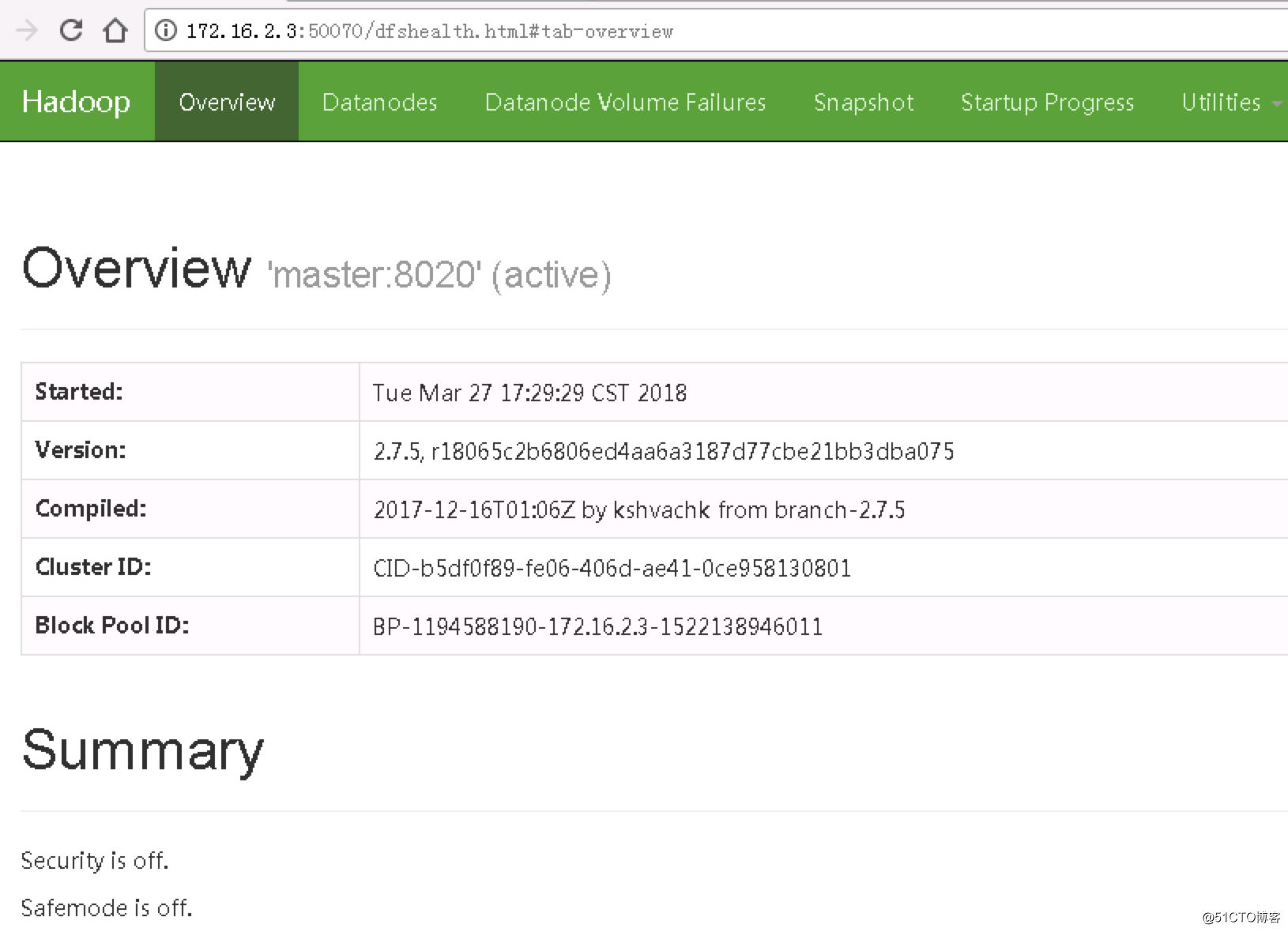The height and width of the screenshot is (932, 1288).
Task: Click the 'master:8020' (active) subtitle
Action: point(439,275)
